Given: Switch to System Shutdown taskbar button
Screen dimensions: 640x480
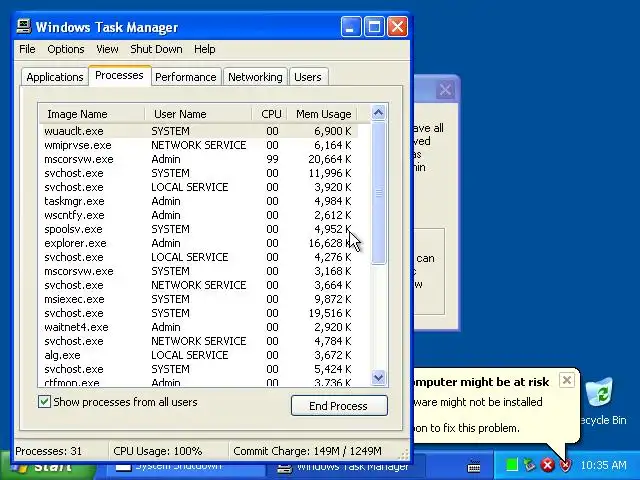Looking at the screenshot, I should (x=184, y=468).
